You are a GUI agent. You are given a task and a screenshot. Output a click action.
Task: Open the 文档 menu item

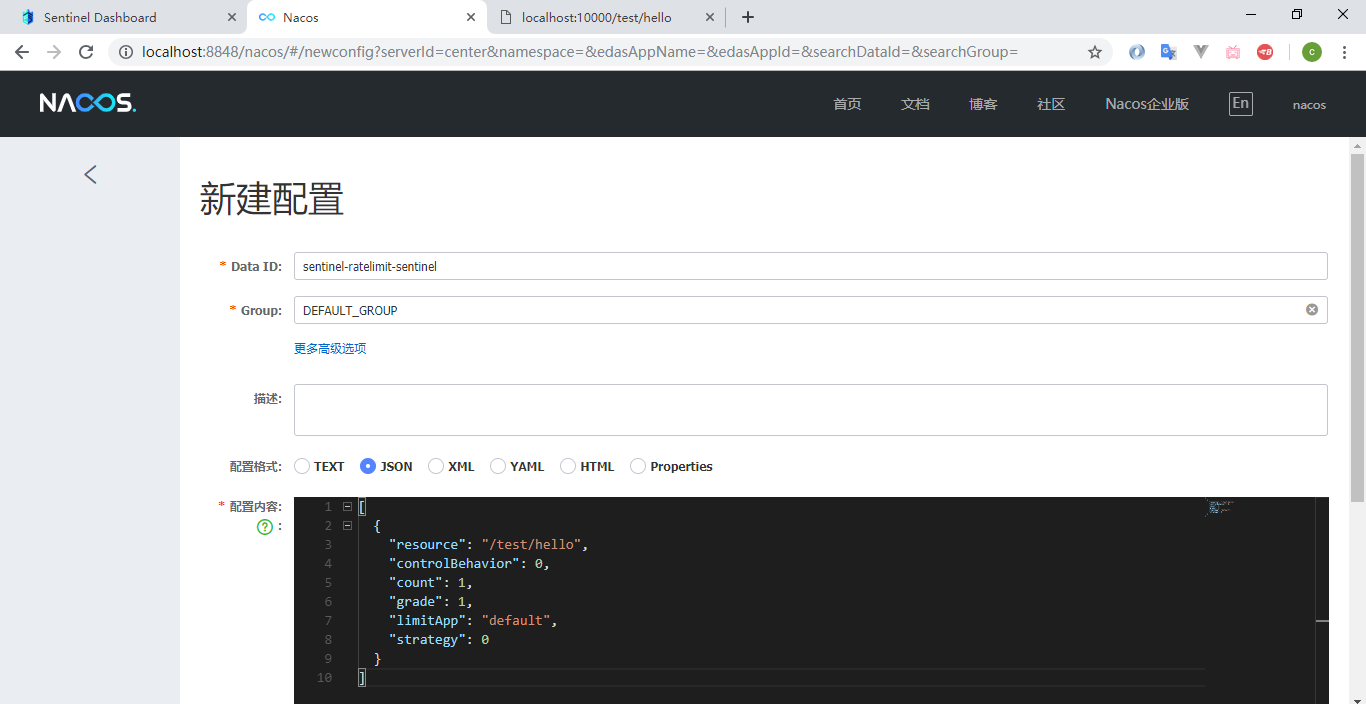tap(915, 104)
